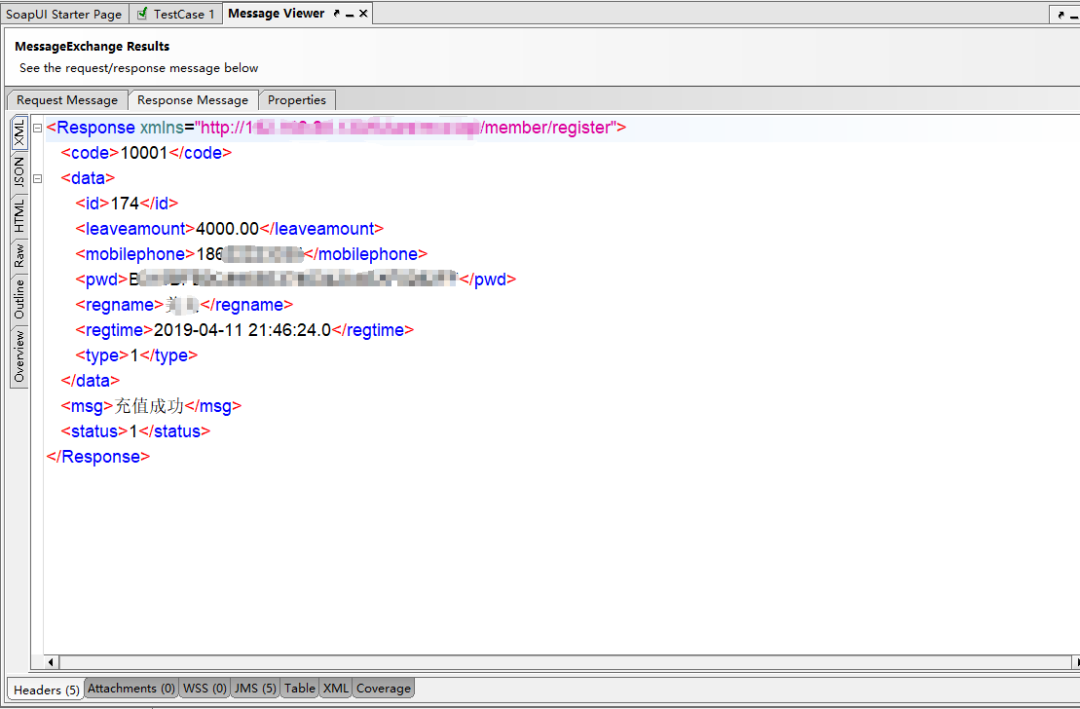The width and height of the screenshot is (1080, 709).
Task: Select the vertical HTML view tab
Action: [x=19, y=216]
